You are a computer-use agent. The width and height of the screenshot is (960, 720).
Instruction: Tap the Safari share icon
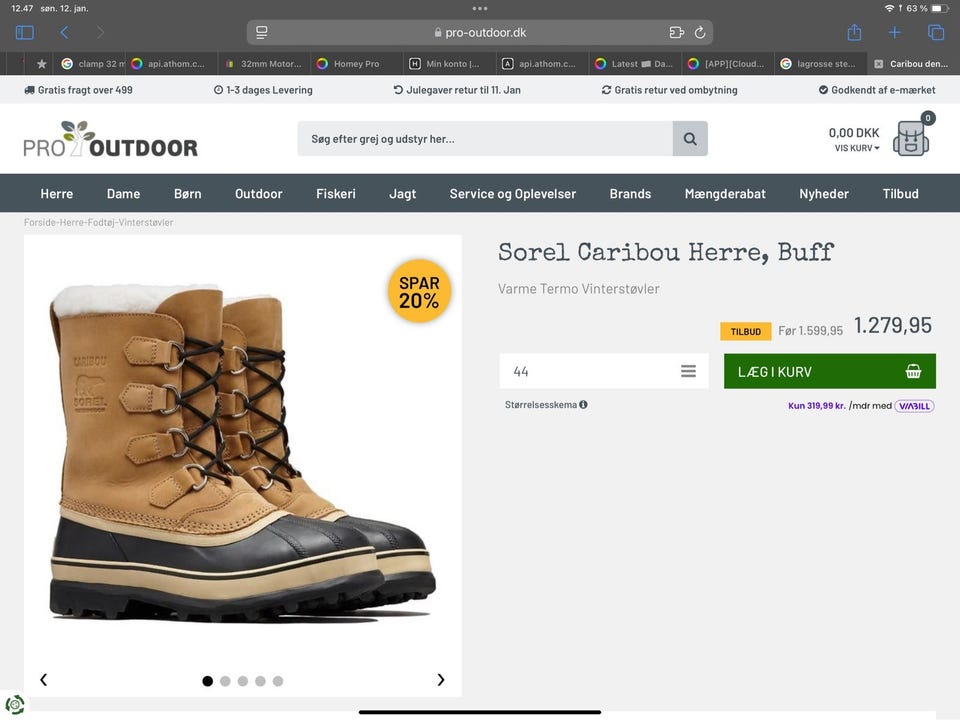pyautogui.click(x=854, y=33)
